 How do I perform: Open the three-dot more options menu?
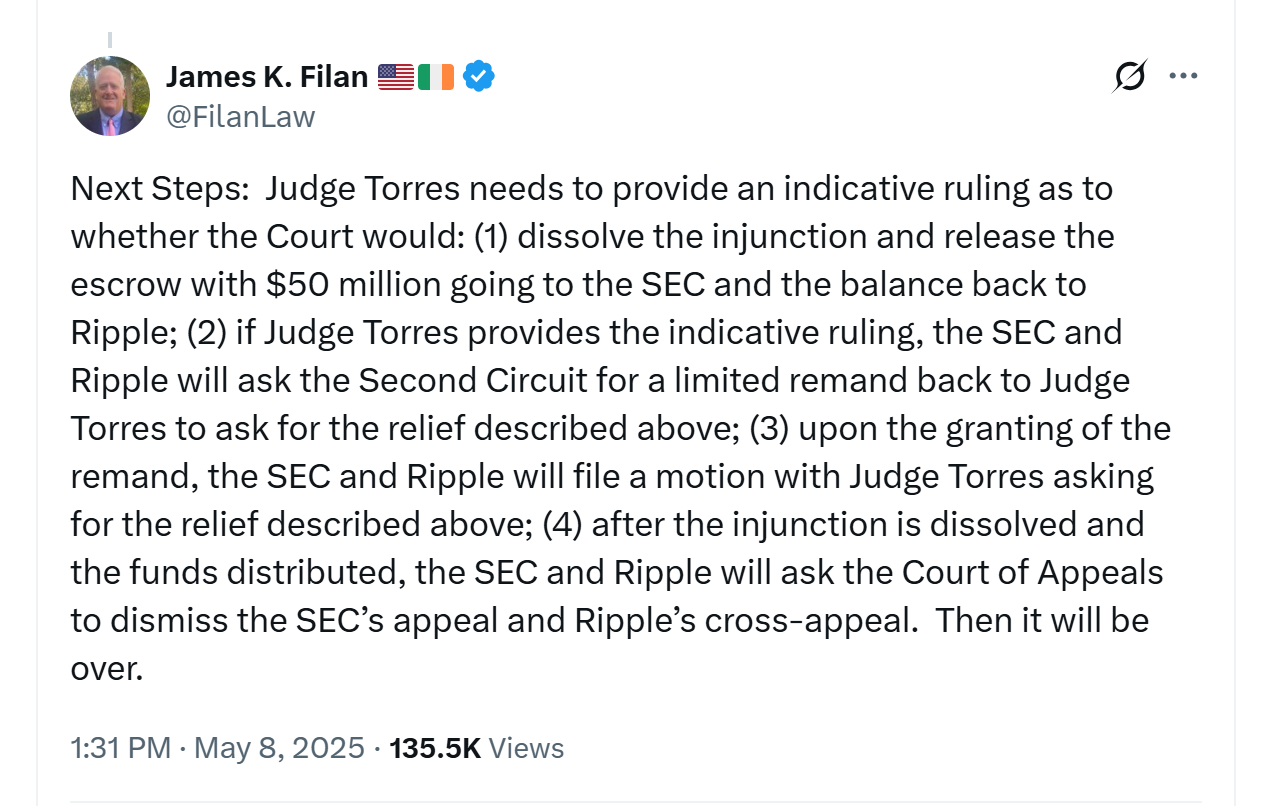click(x=1183, y=76)
